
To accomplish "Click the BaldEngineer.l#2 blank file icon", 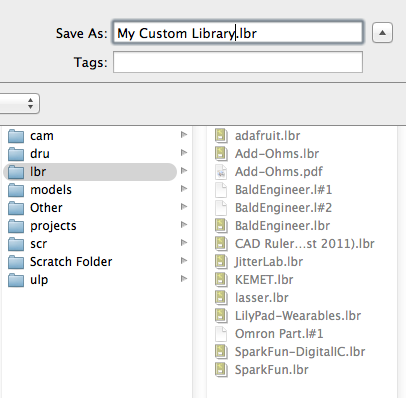I will click(x=221, y=208).
